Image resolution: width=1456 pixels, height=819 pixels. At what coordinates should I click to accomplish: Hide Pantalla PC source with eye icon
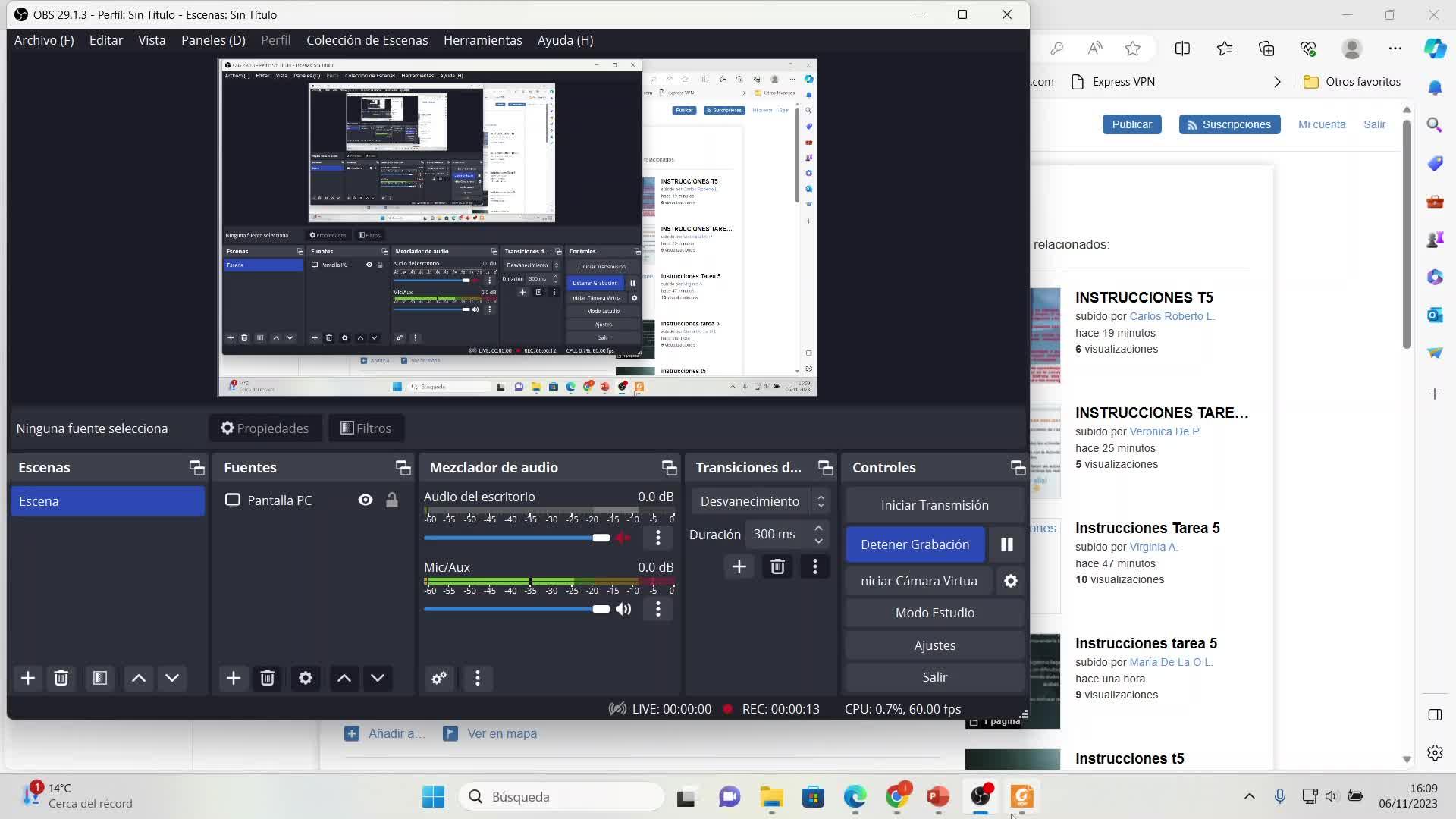tap(365, 500)
